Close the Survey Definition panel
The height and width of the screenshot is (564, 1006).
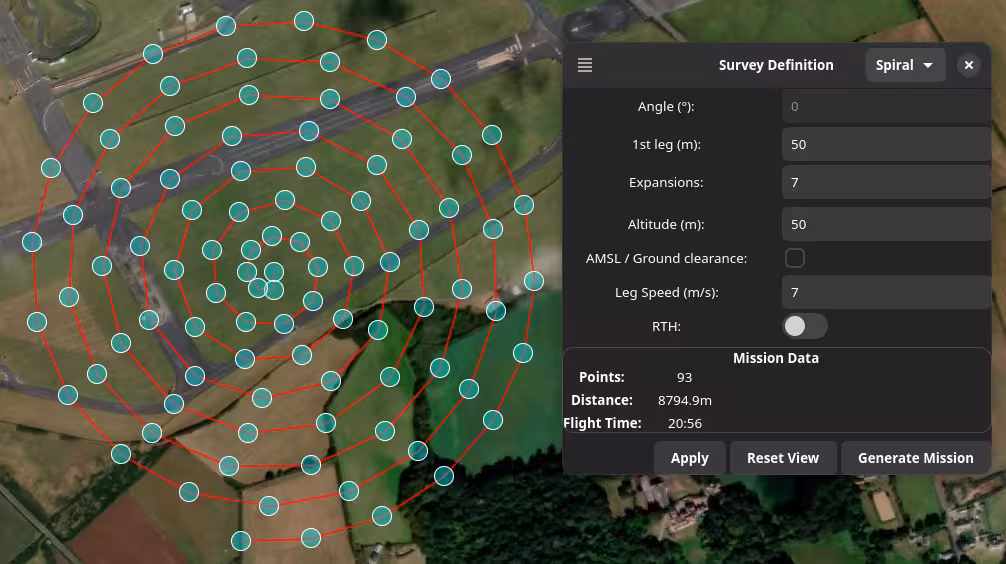pyautogui.click(x=968, y=65)
